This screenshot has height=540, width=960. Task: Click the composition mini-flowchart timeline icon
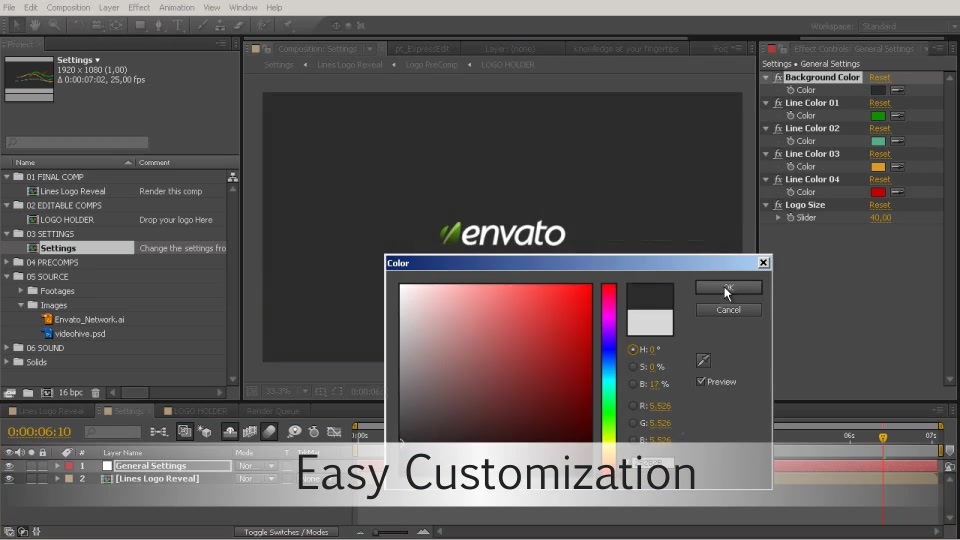point(159,432)
